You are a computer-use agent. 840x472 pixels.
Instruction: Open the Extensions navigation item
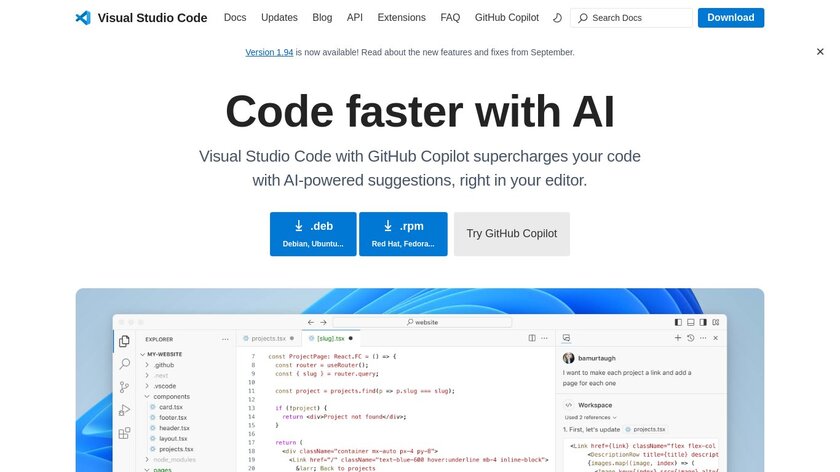tap(401, 18)
